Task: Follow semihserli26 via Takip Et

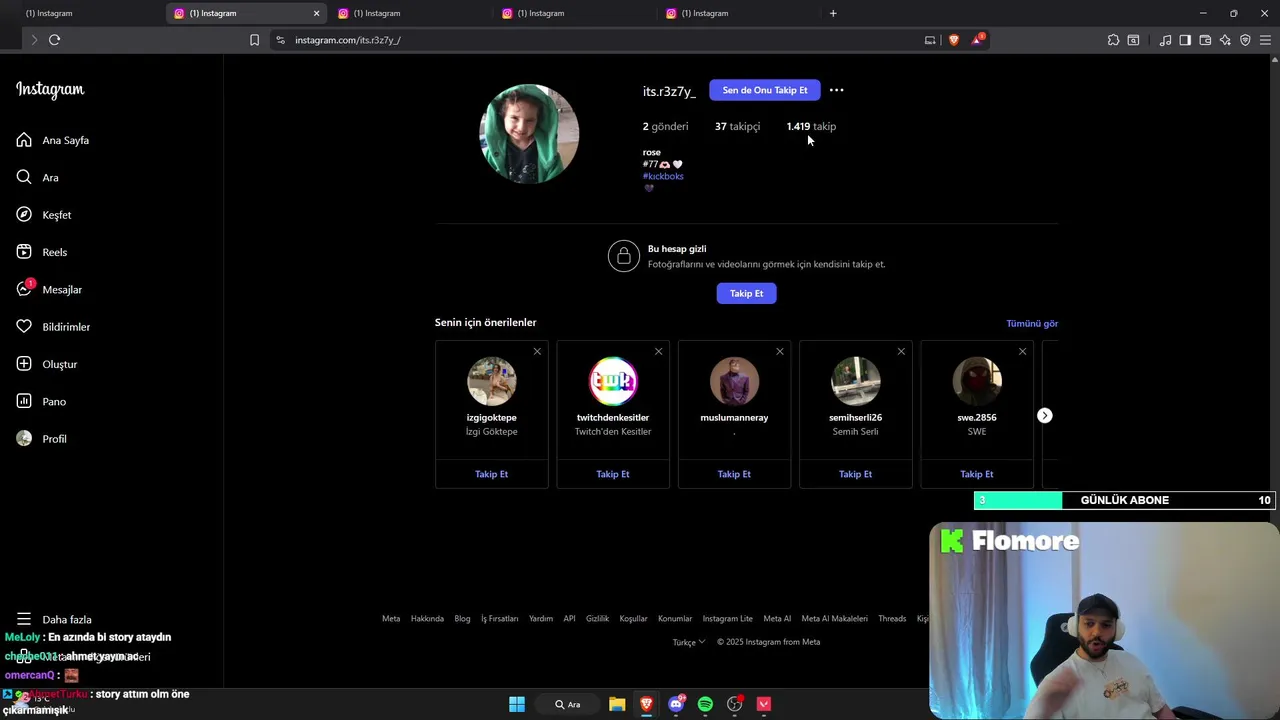Action: [855, 474]
